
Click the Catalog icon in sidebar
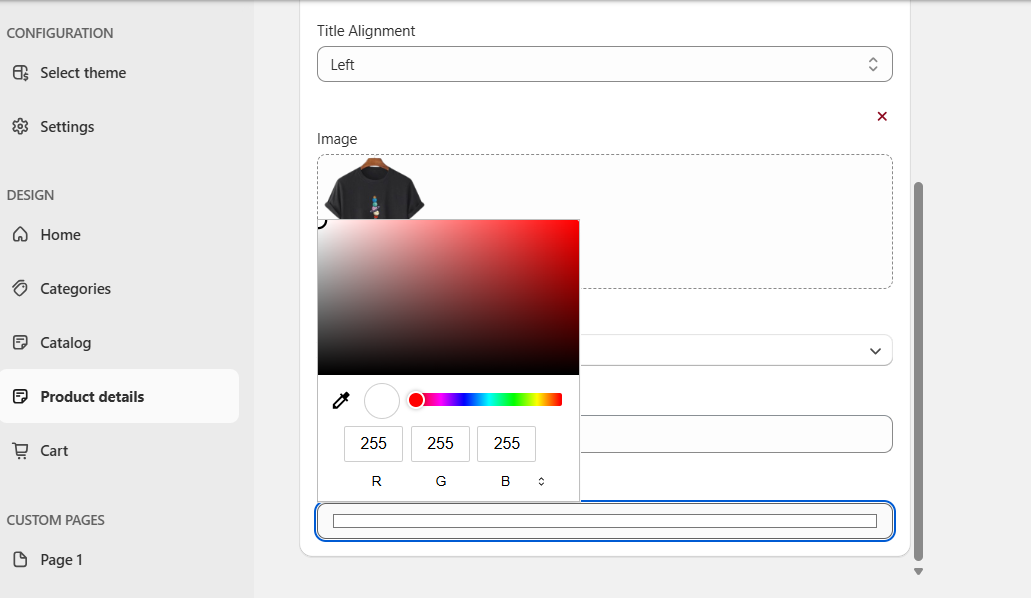(x=20, y=342)
